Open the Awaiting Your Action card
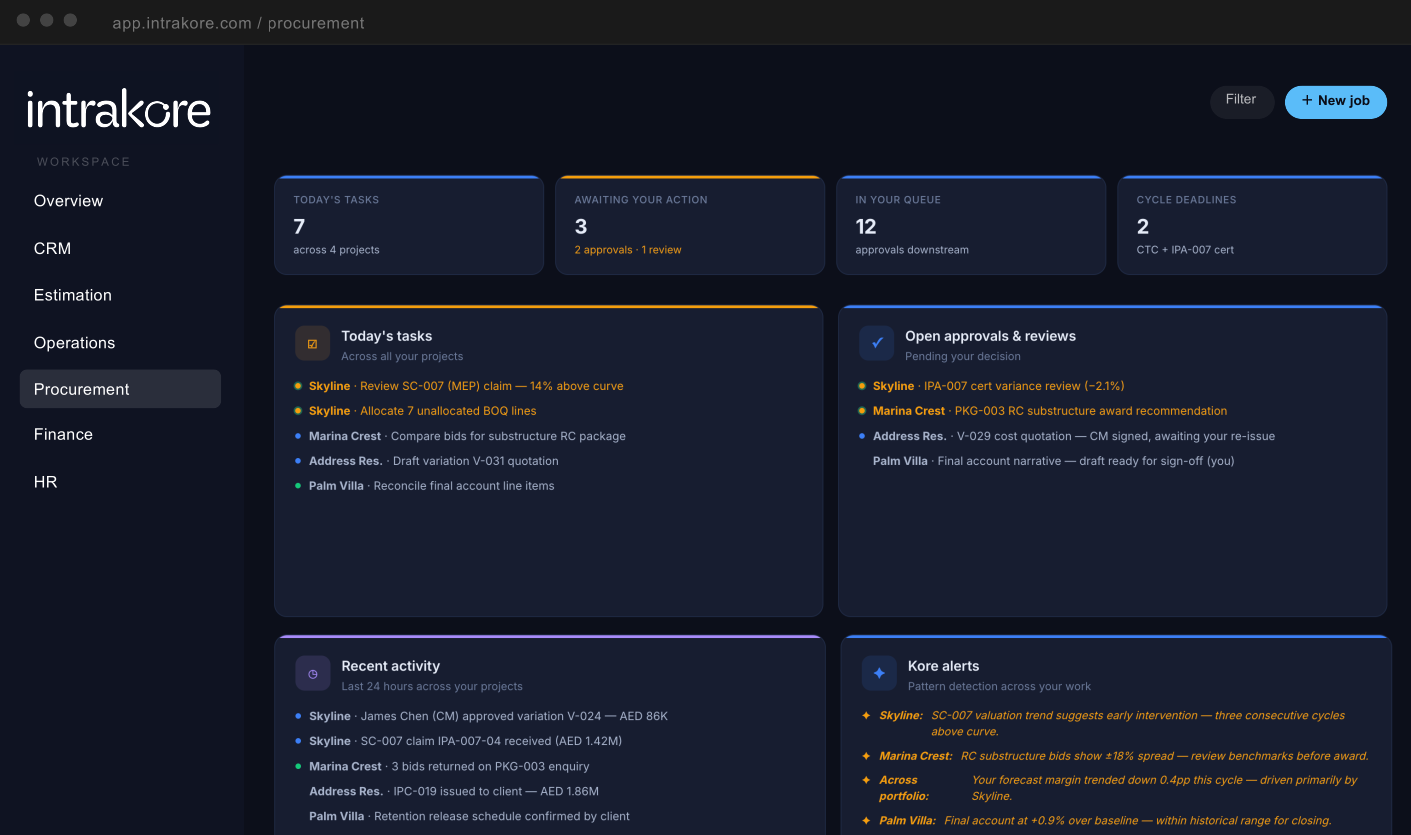The width and height of the screenshot is (1411, 835). coord(690,225)
